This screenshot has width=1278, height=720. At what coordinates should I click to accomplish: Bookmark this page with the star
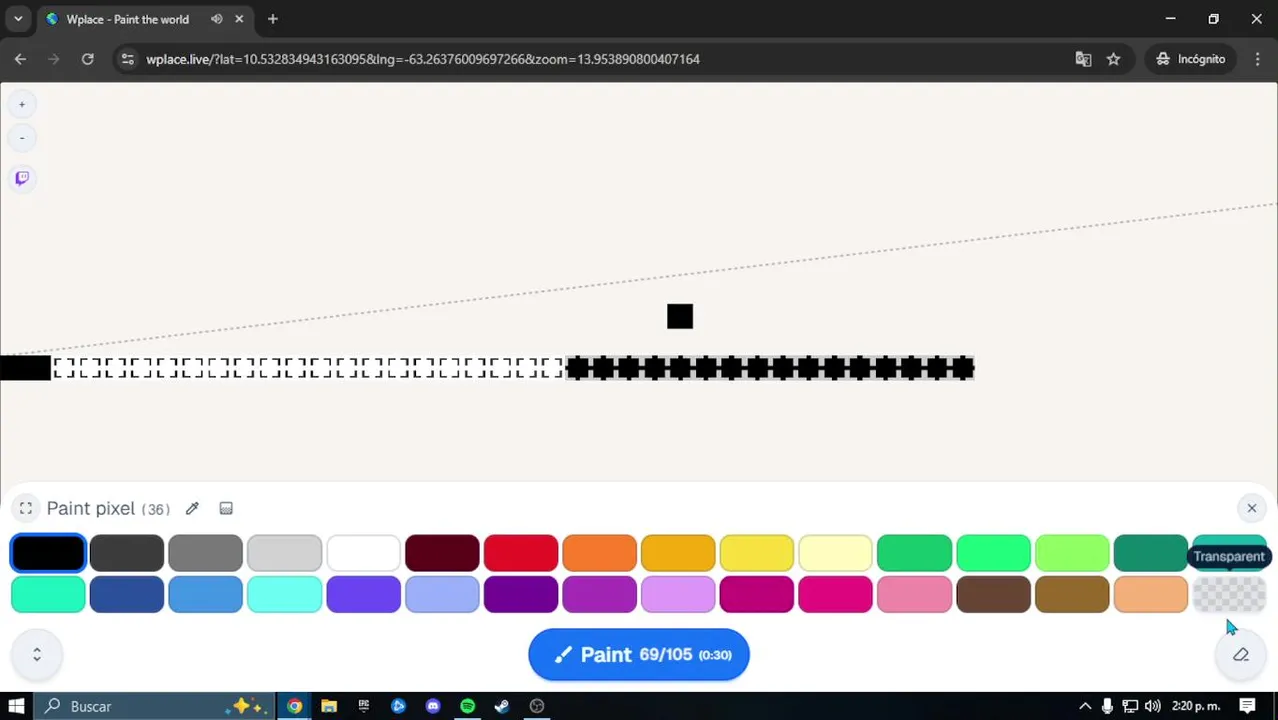pos(1113,59)
